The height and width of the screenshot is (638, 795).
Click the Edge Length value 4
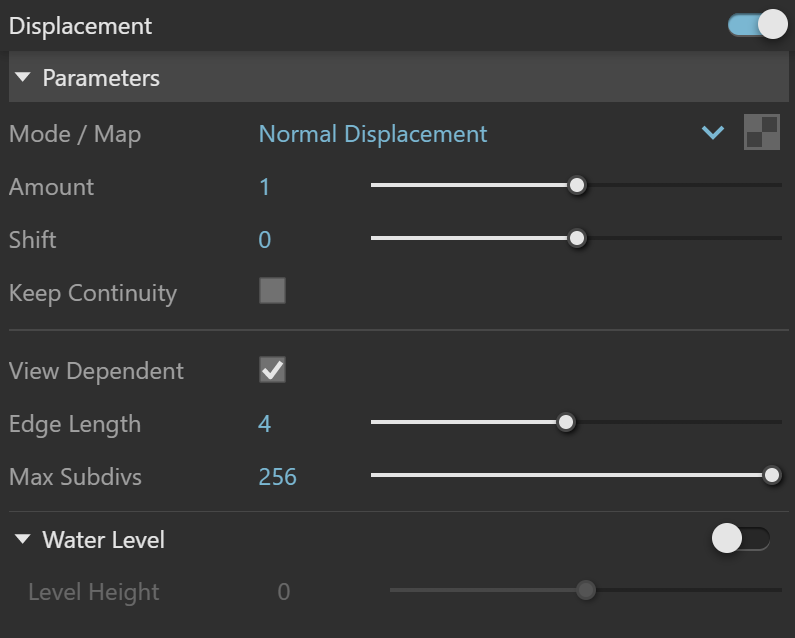tap(265, 424)
